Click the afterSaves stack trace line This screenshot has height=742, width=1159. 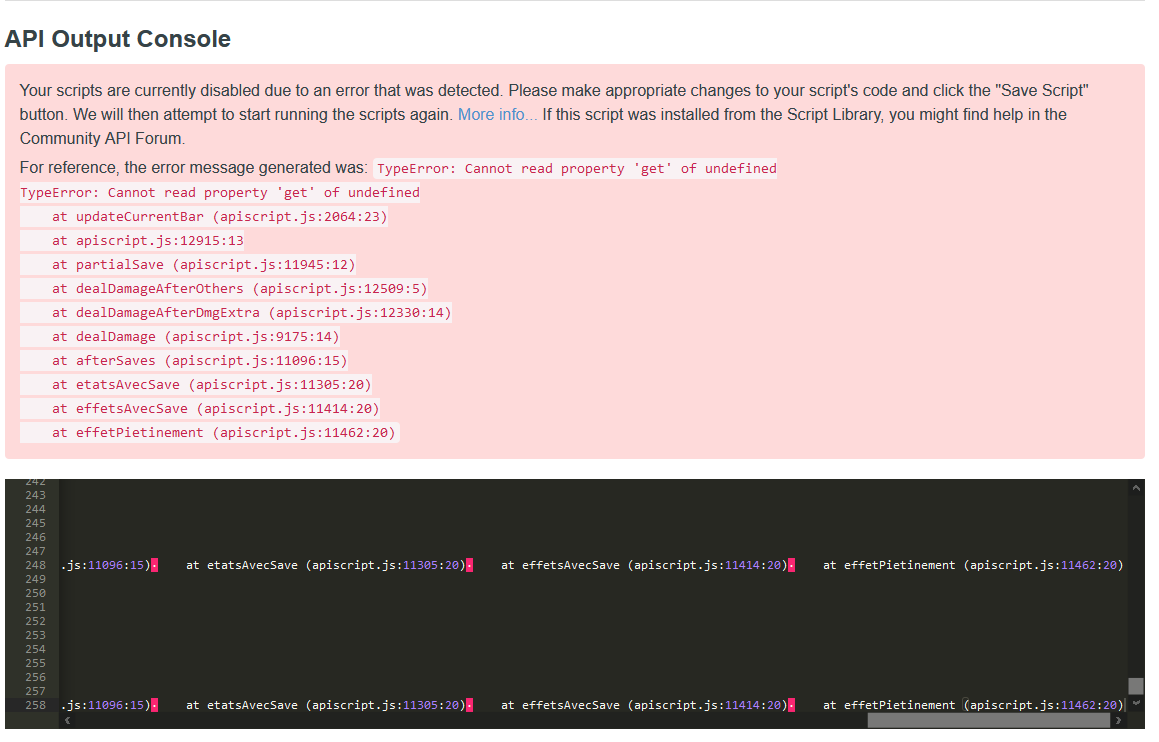point(199,360)
